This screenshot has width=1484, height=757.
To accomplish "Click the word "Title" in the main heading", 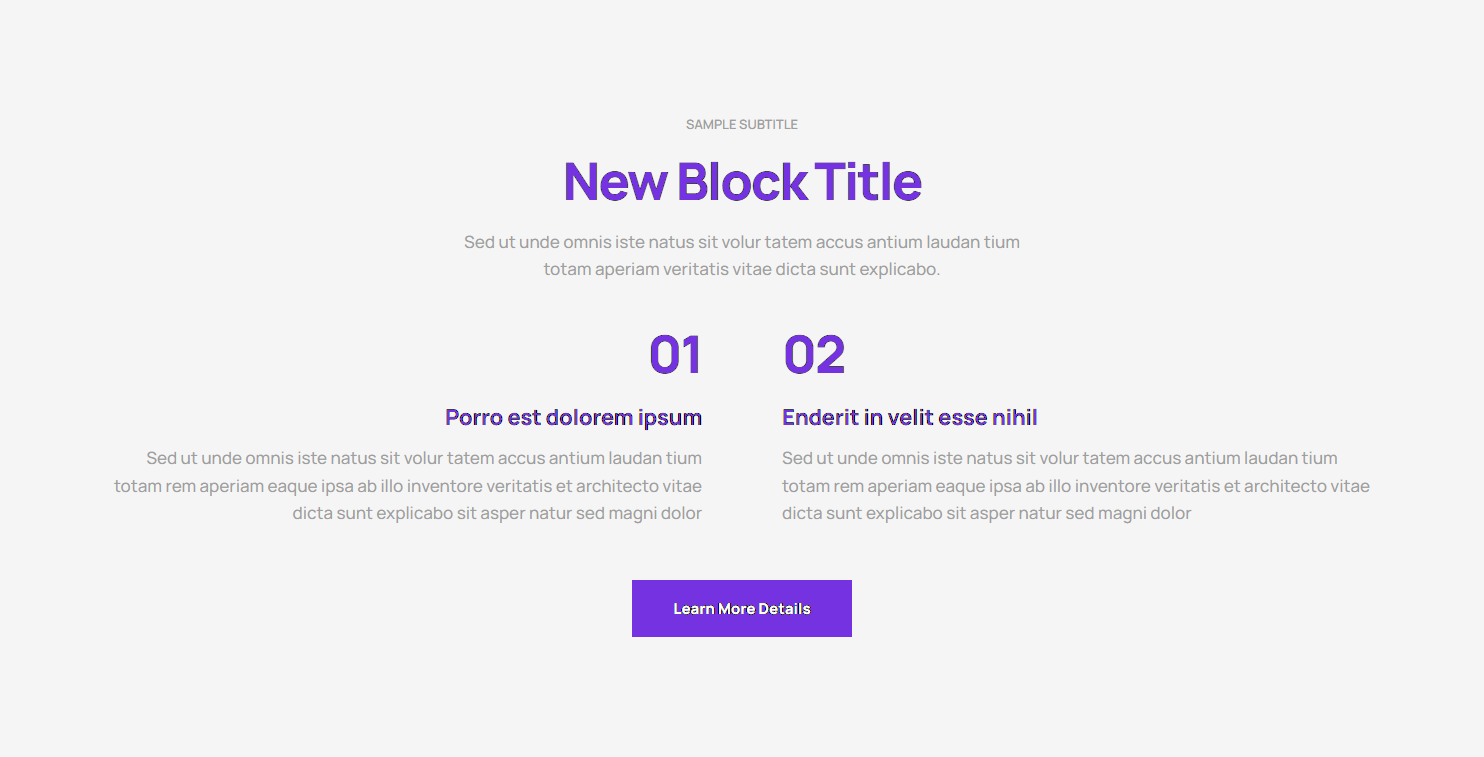I will [x=868, y=182].
